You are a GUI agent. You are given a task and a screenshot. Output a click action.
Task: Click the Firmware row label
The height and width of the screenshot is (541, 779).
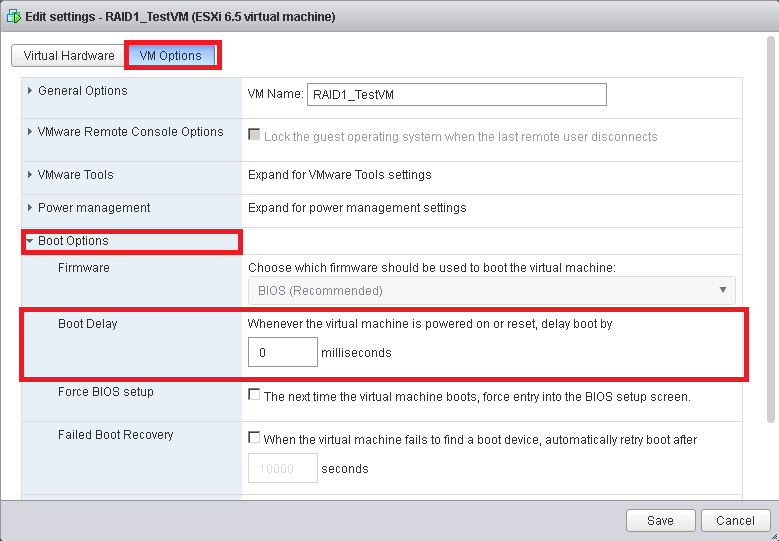[84, 268]
